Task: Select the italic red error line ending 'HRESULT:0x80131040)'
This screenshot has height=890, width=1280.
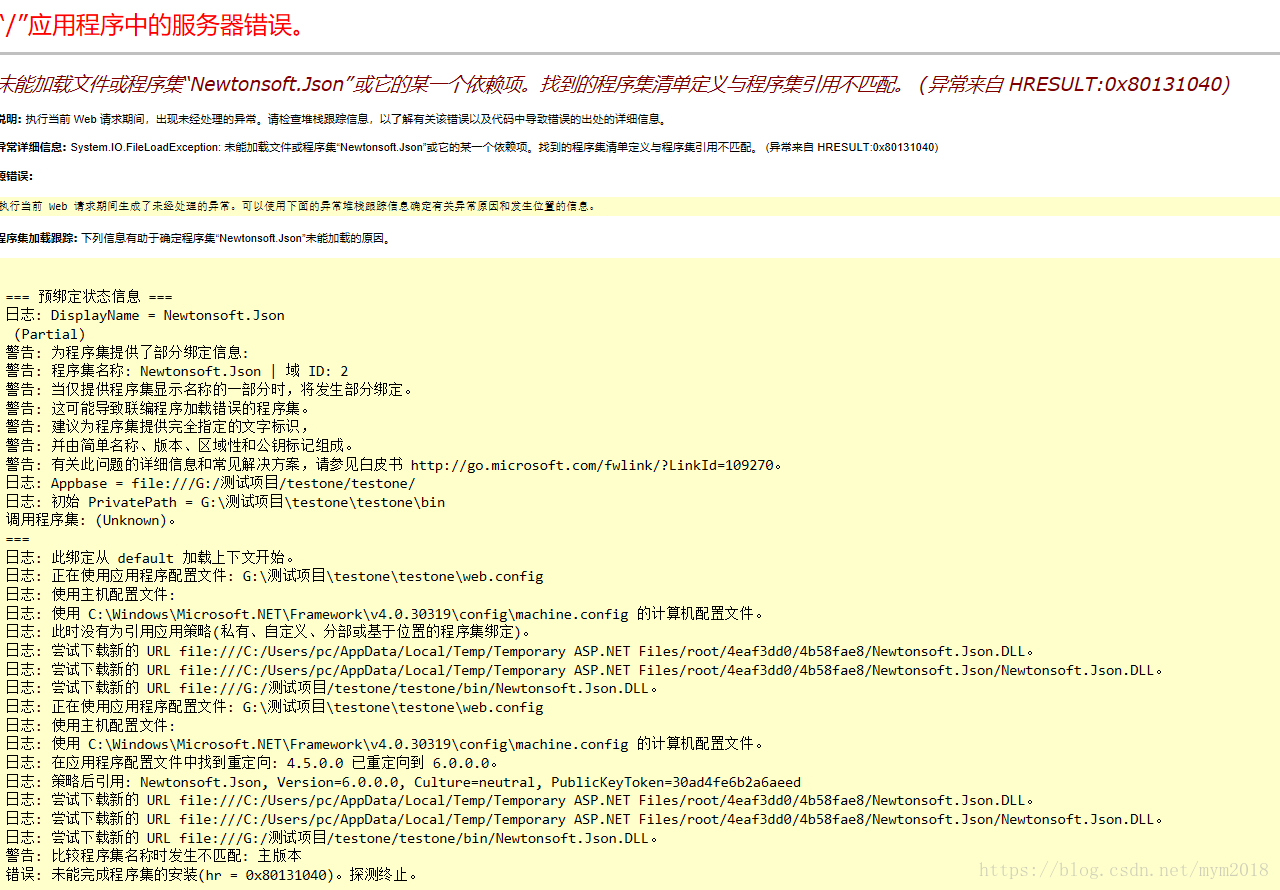Action: pos(615,85)
